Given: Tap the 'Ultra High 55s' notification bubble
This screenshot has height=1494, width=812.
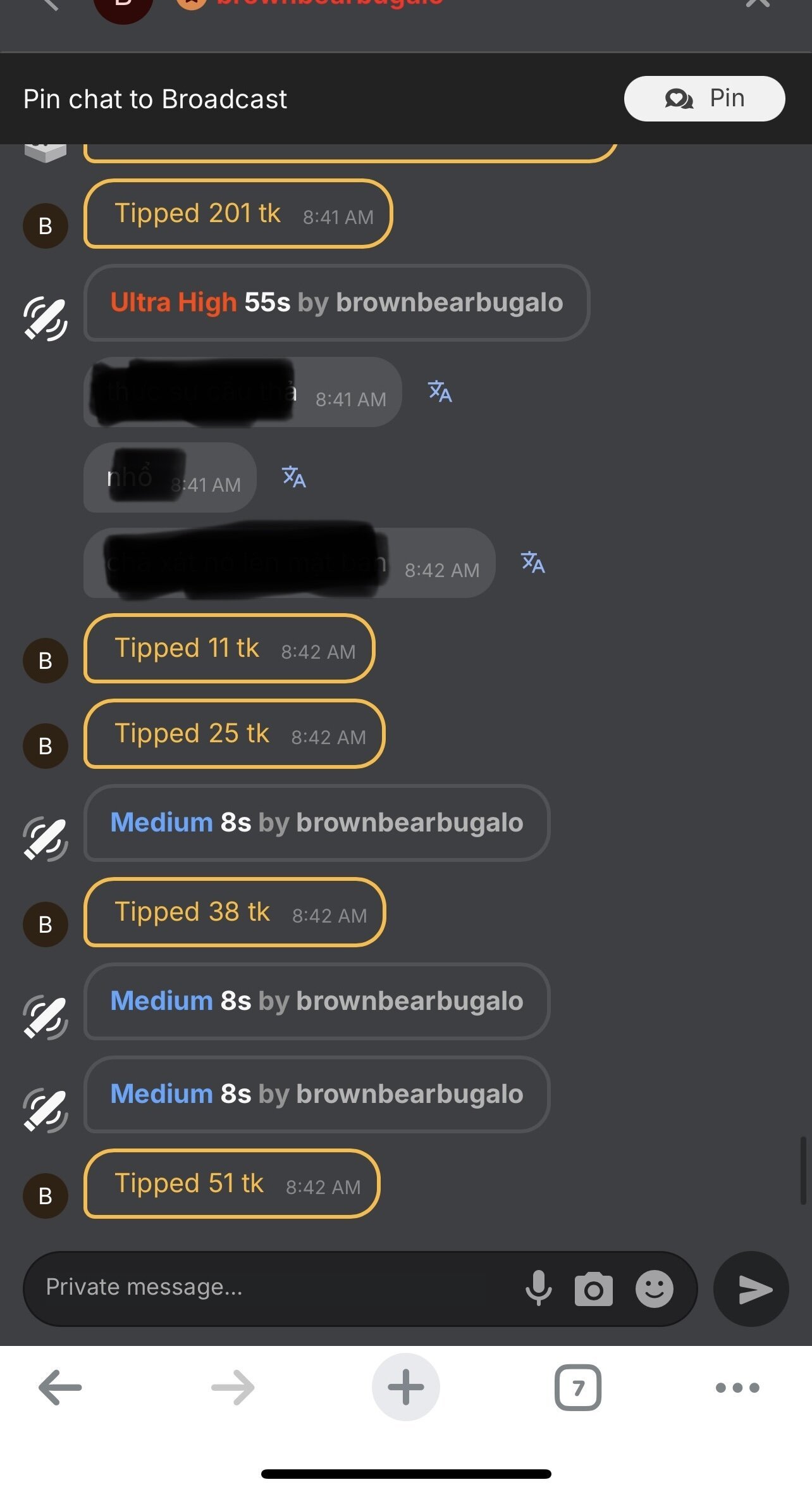Looking at the screenshot, I should click(336, 302).
